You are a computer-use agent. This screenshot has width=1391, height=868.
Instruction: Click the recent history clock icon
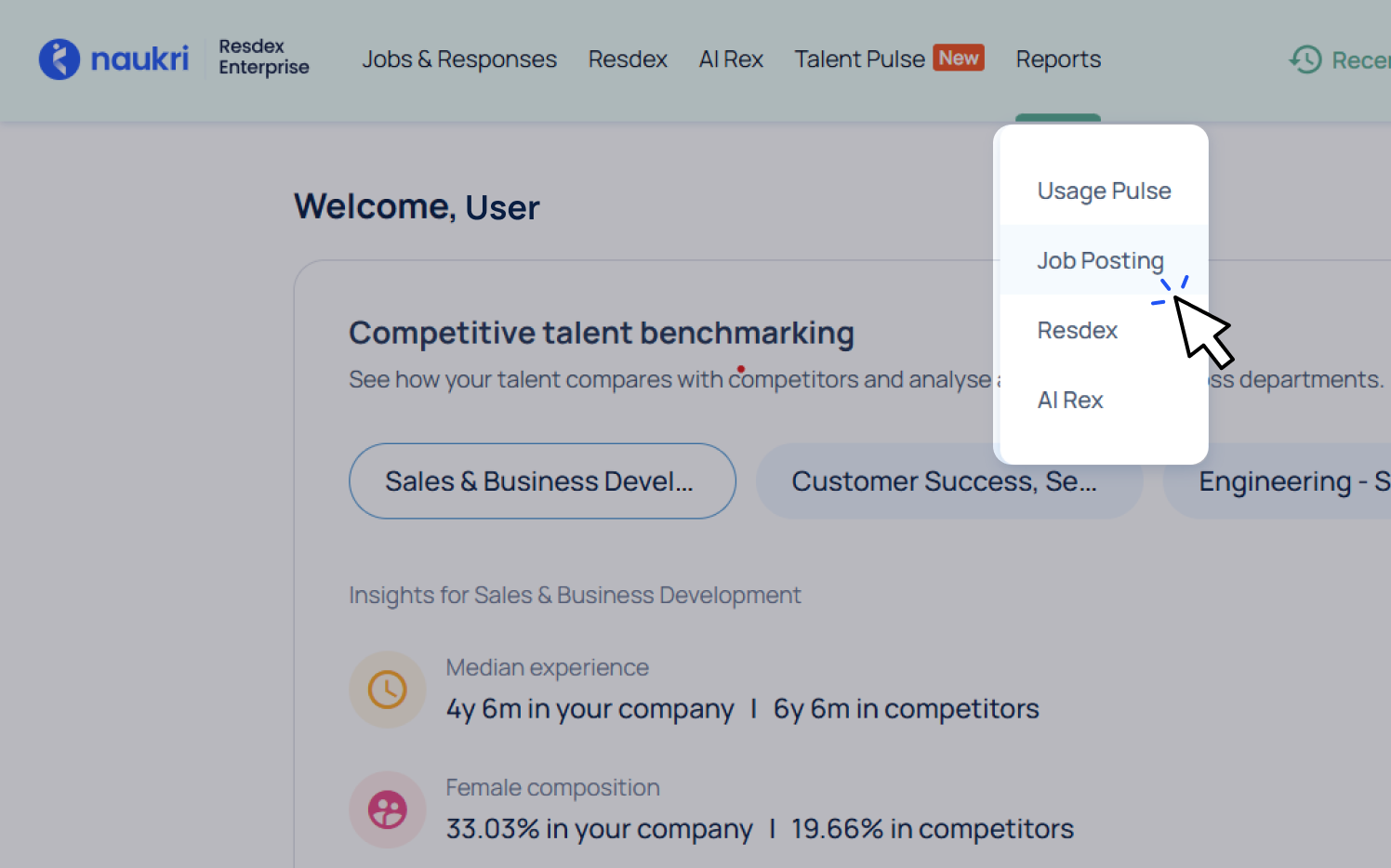tap(1305, 59)
